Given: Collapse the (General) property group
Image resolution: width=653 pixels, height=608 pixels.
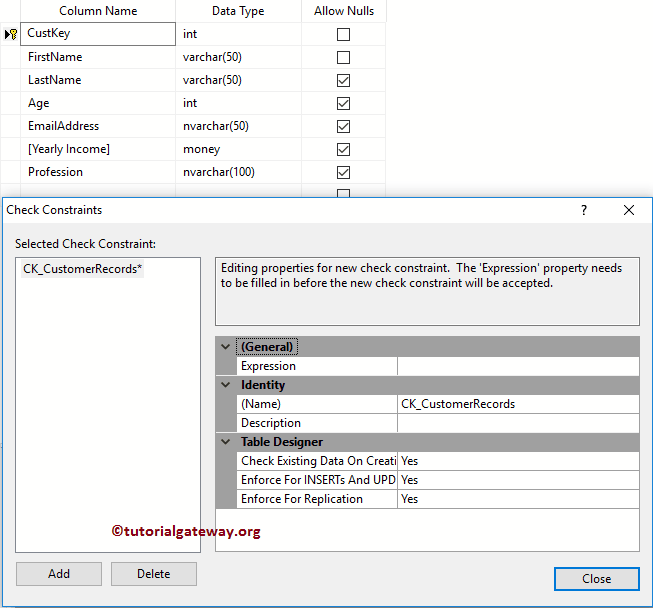Looking at the screenshot, I should (225, 346).
